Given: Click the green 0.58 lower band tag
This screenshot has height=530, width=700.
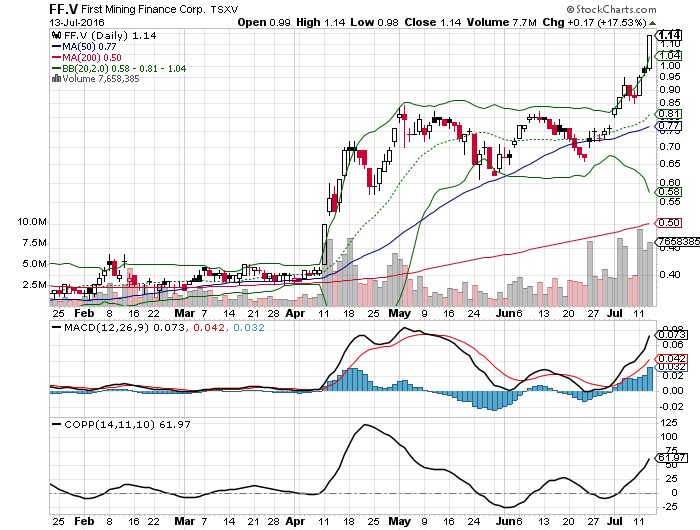Looking at the screenshot, I should 668,192.
